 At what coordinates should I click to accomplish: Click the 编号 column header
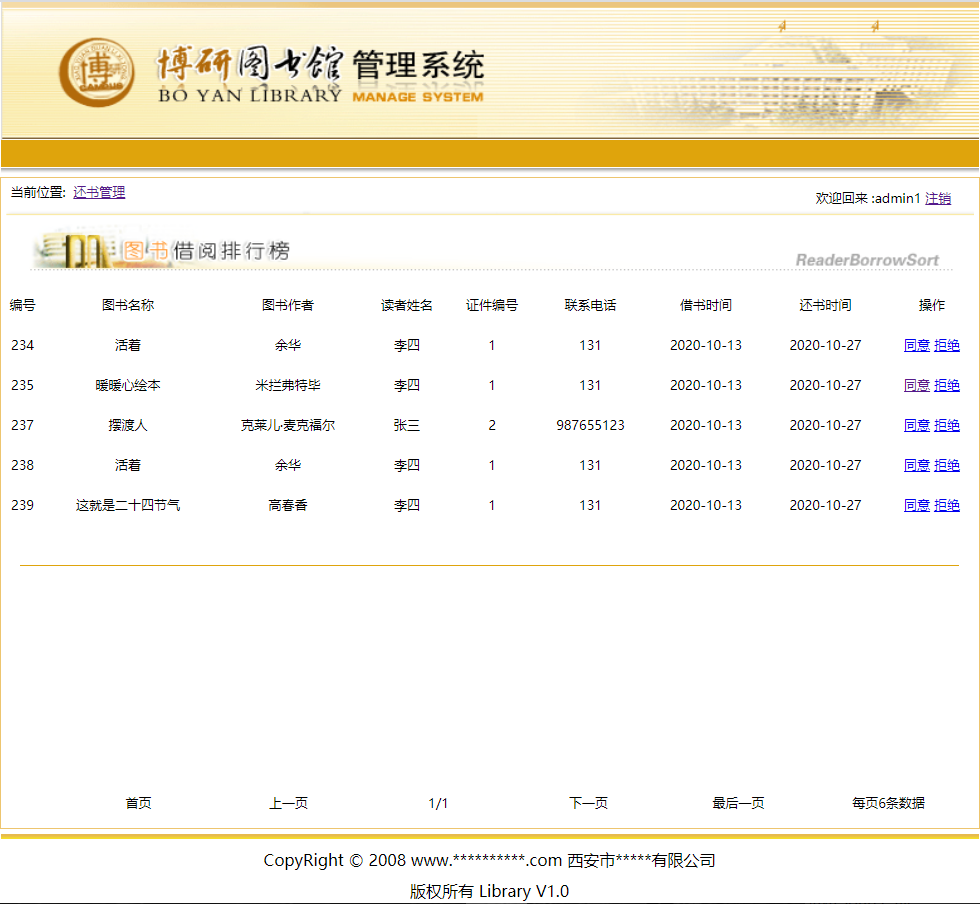coord(22,305)
